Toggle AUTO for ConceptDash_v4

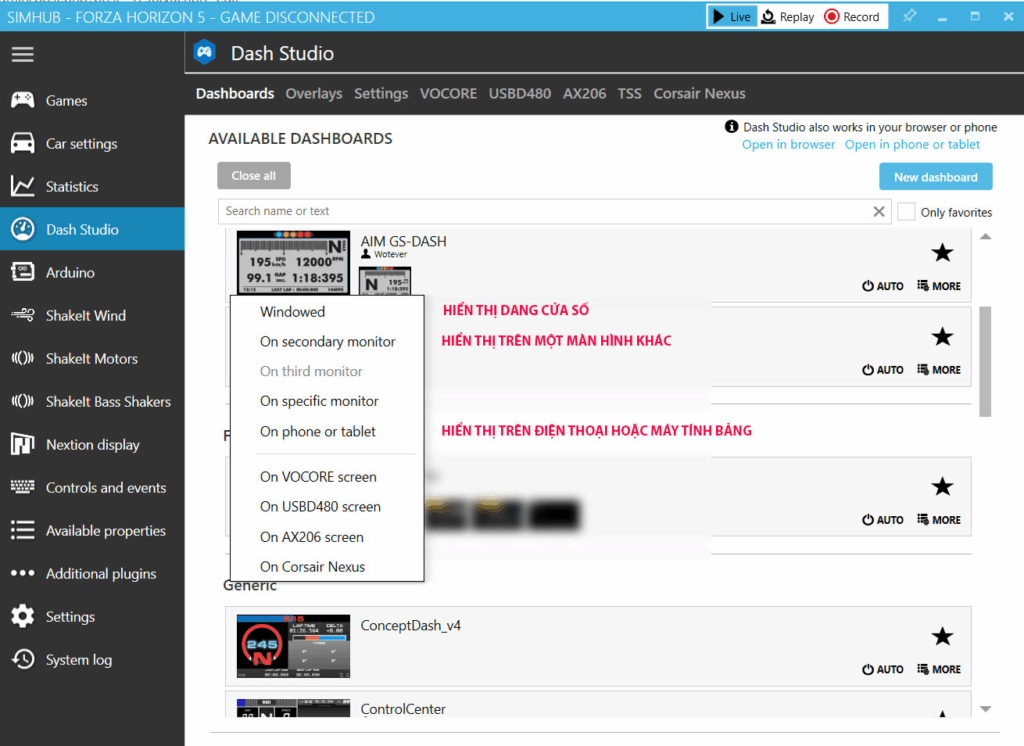click(x=883, y=670)
